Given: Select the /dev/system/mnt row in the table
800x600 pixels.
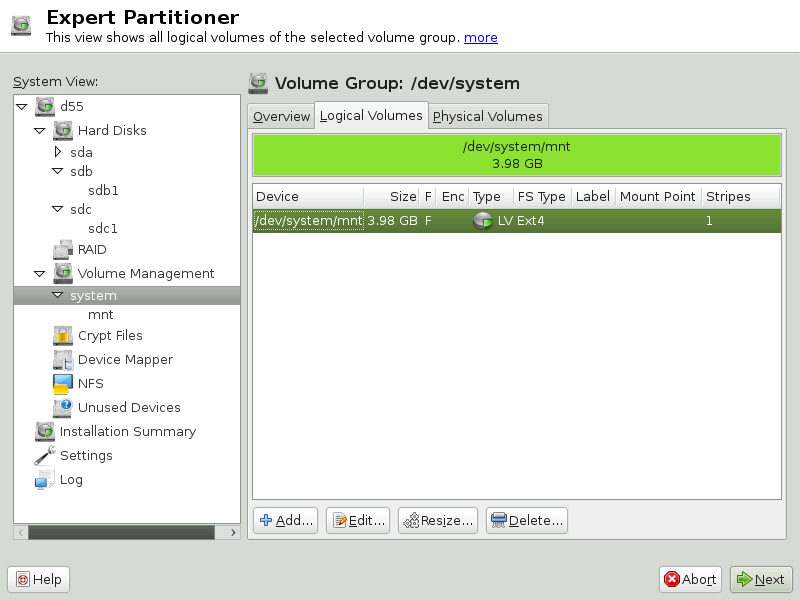Looking at the screenshot, I should (450, 220).
